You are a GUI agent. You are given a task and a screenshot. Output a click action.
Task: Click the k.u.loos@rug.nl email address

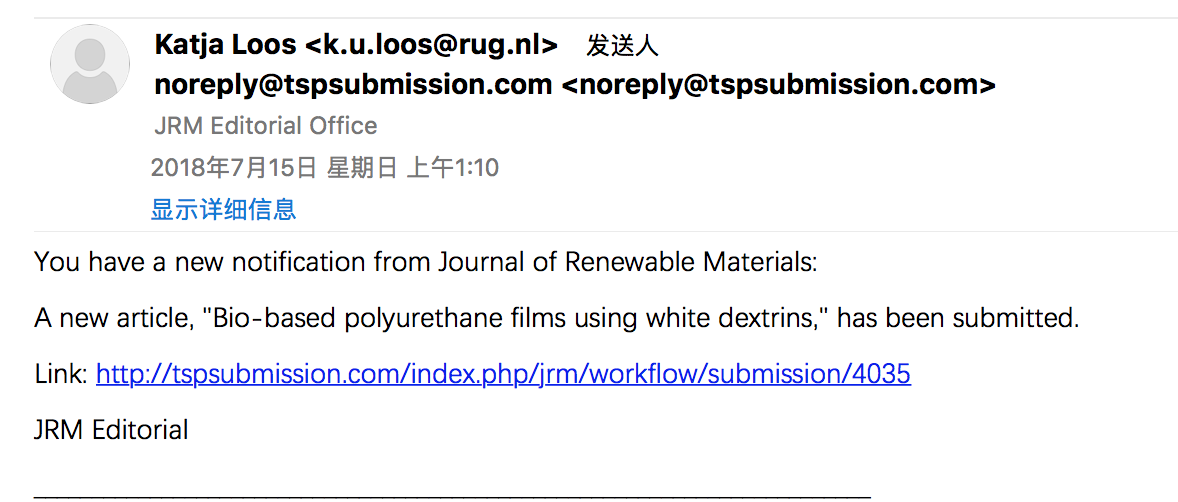point(432,46)
